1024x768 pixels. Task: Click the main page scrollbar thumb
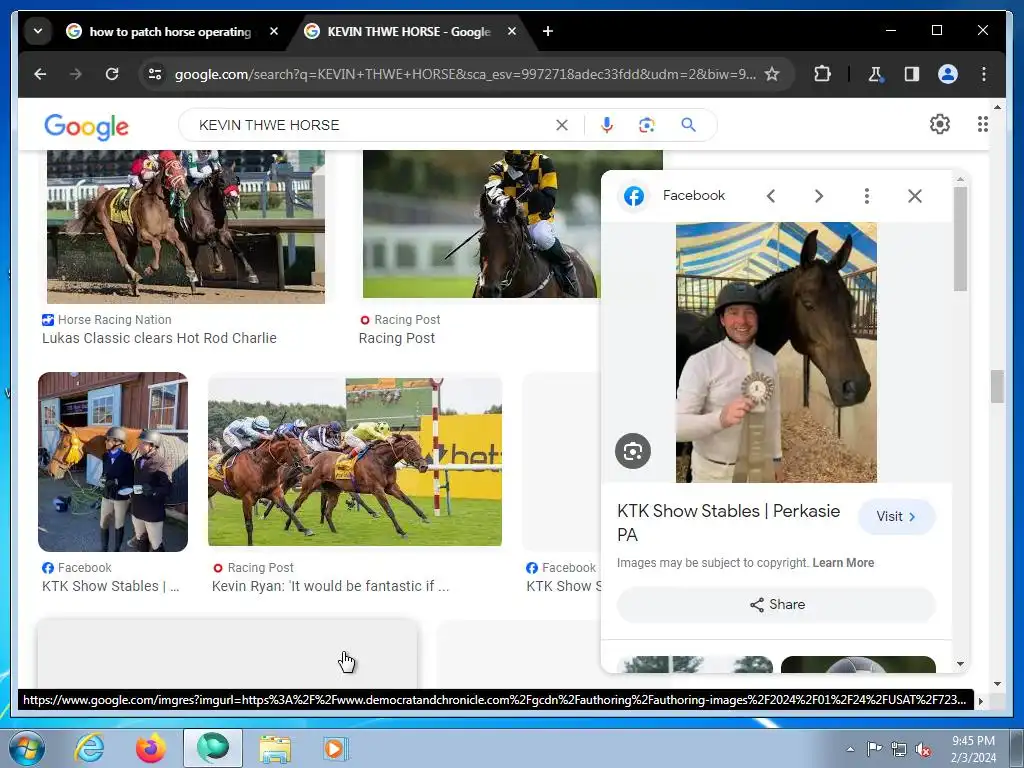(x=997, y=387)
